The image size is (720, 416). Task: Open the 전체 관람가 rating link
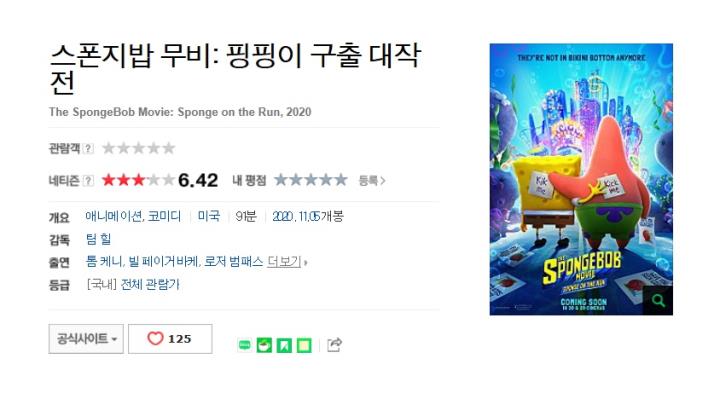pos(150,285)
